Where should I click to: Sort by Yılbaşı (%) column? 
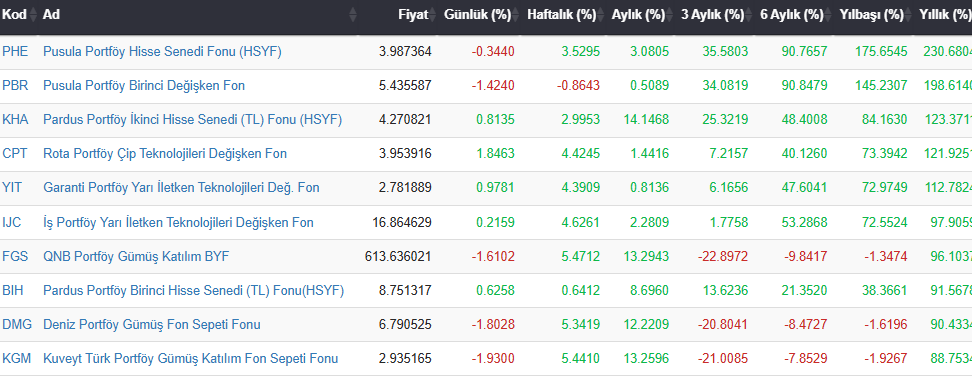(872, 15)
